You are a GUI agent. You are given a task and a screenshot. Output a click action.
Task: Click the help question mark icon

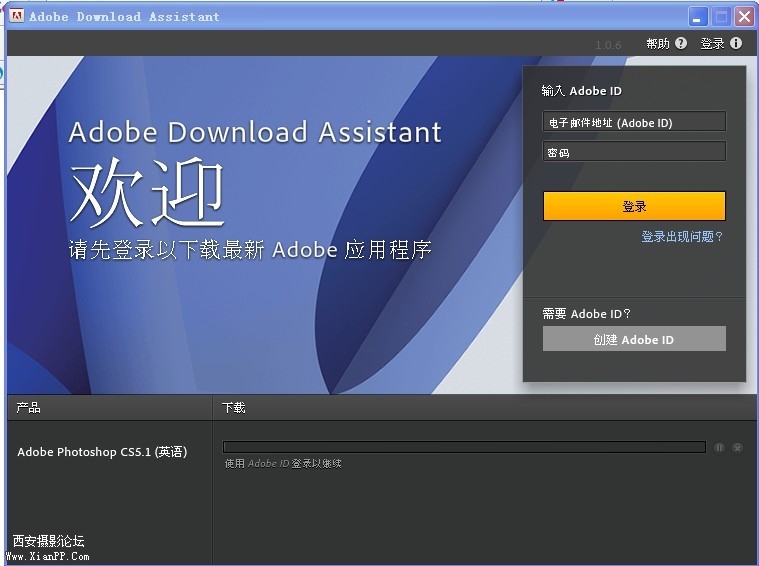click(x=681, y=44)
